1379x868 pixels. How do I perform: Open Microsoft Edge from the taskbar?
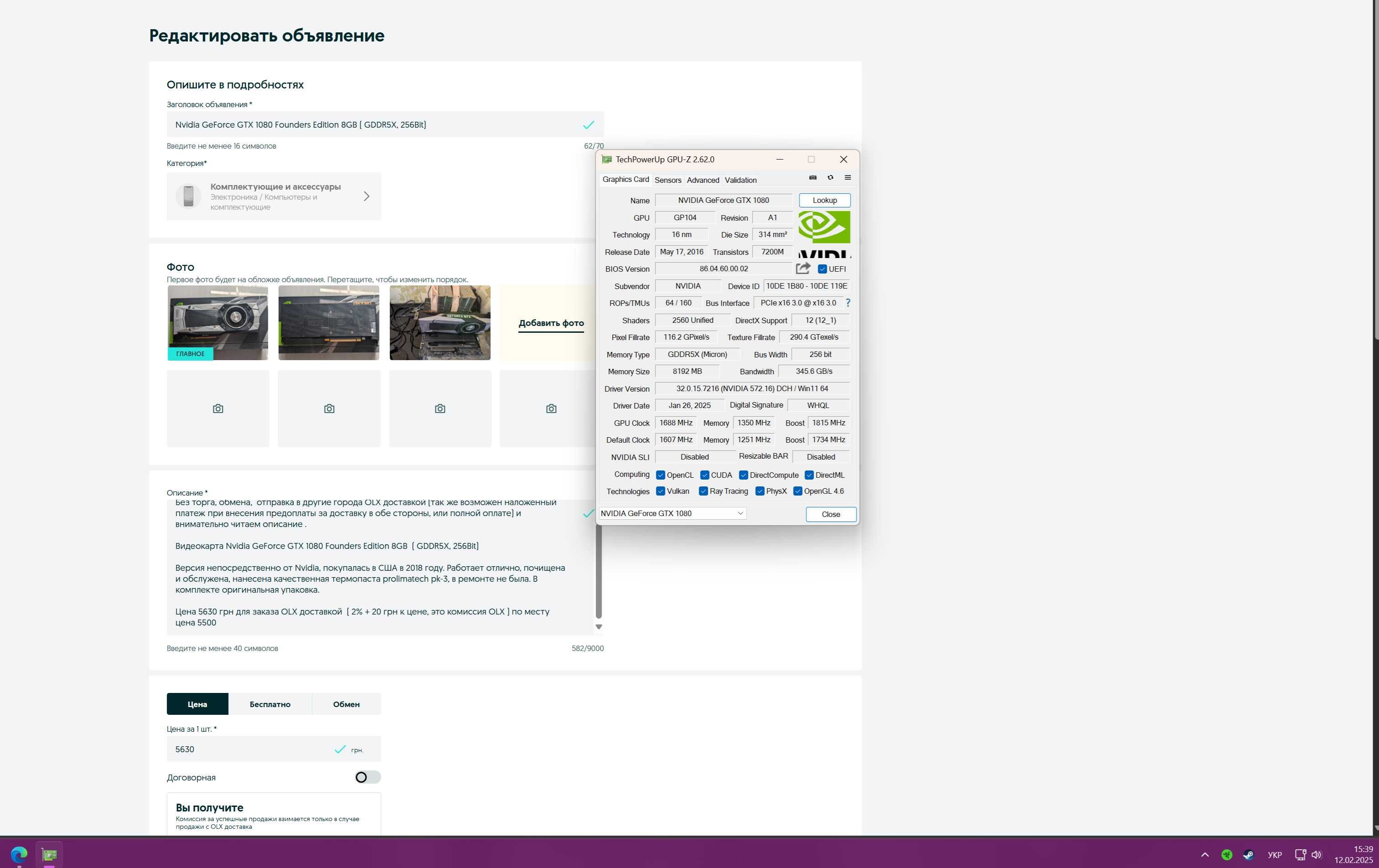pyautogui.click(x=19, y=854)
